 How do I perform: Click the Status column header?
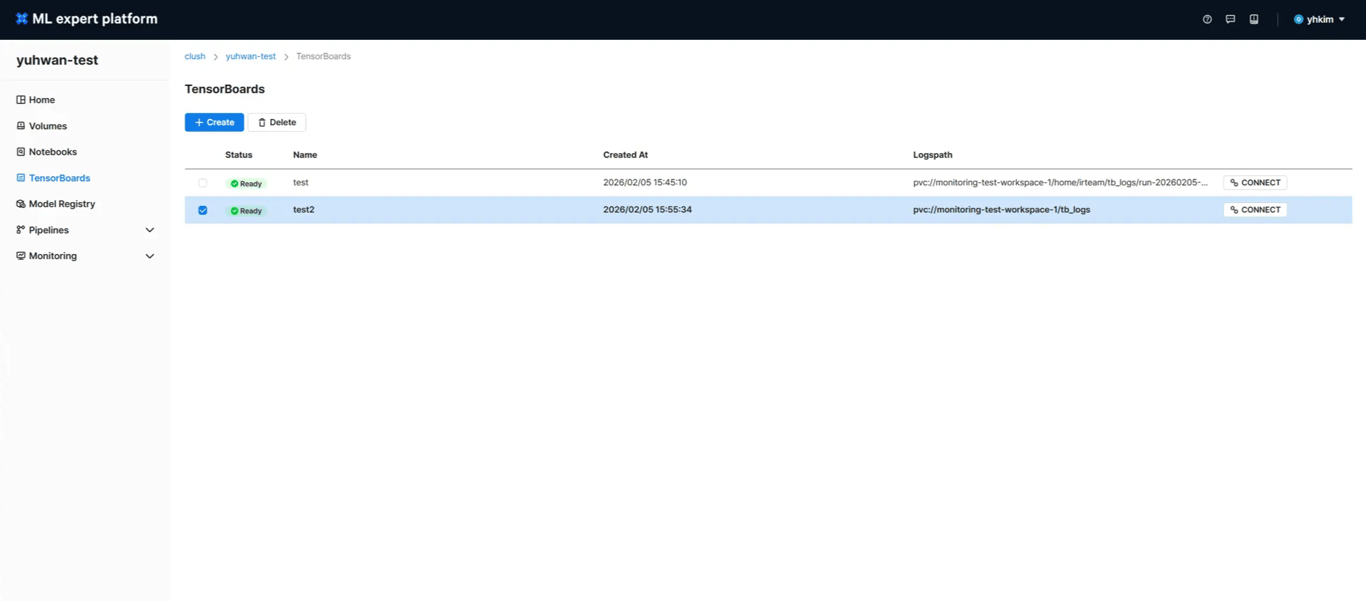239,155
